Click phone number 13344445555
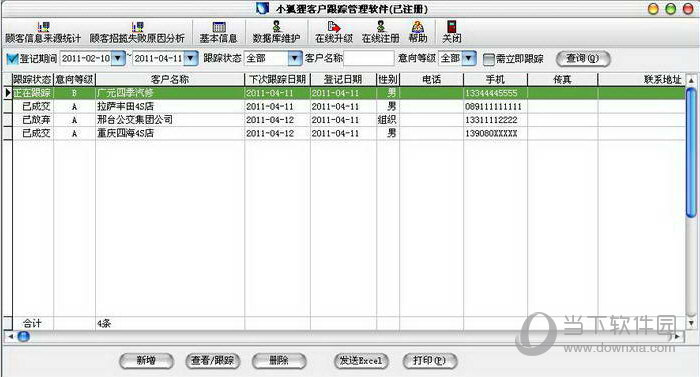The width and height of the screenshot is (700, 377). click(x=491, y=93)
